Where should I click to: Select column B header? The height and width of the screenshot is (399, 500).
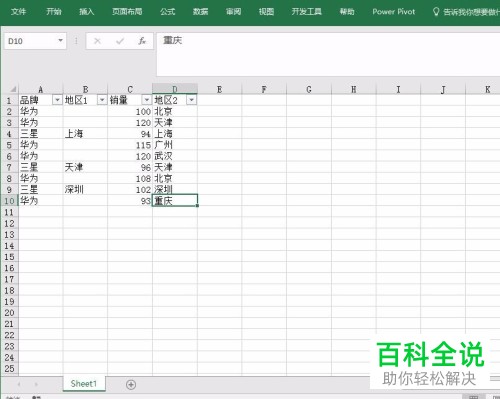[85, 89]
